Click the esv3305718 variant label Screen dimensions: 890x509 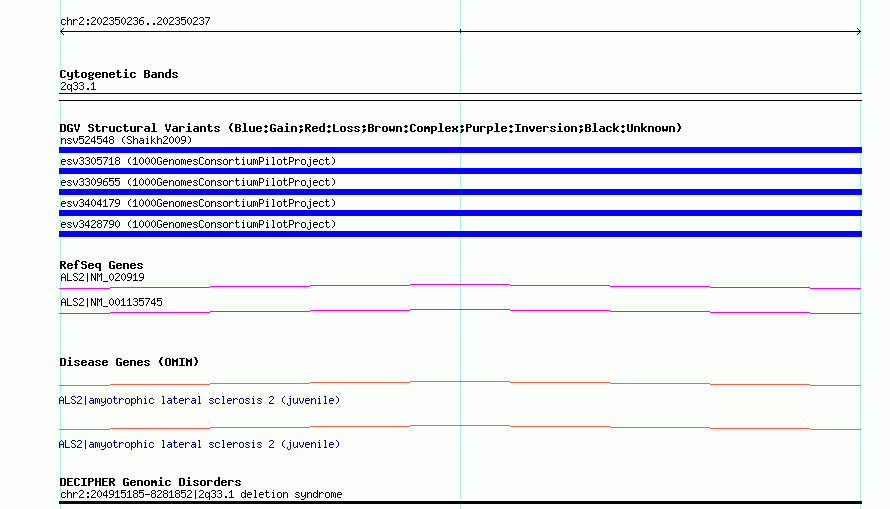click(x=198, y=161)
